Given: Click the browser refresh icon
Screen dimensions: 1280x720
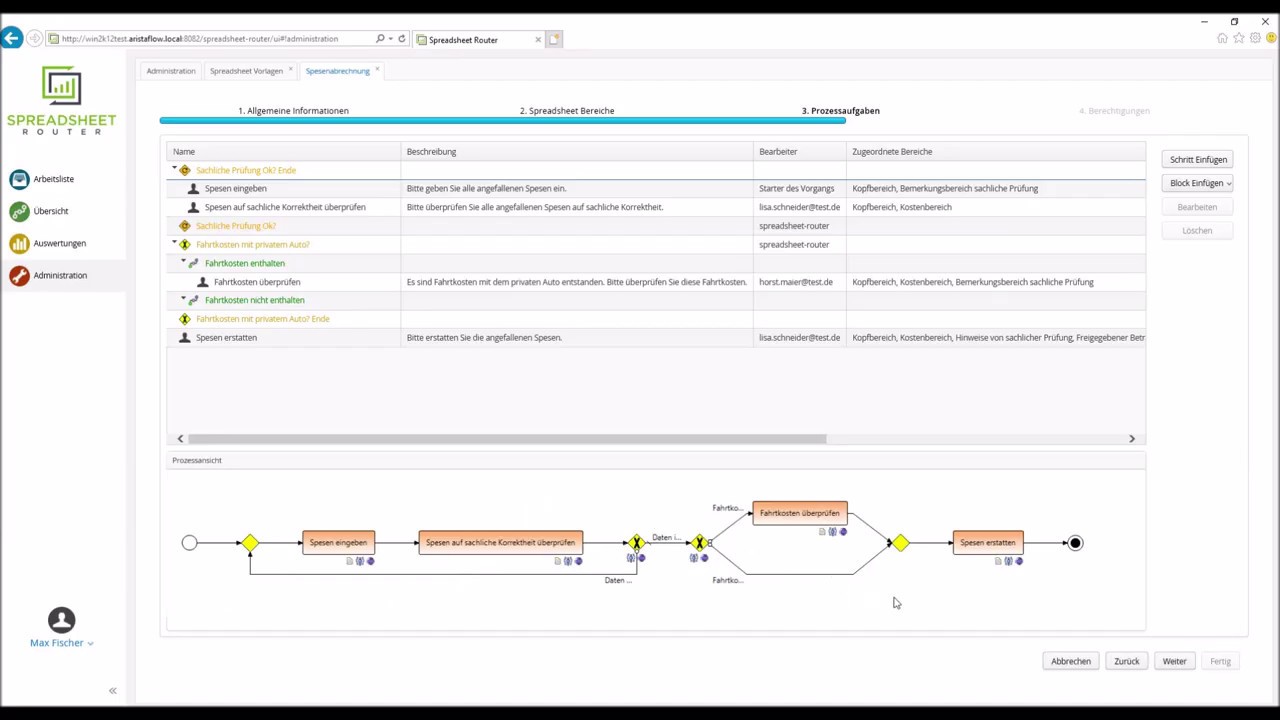Looking at the screenshot, I should (402, 39).
